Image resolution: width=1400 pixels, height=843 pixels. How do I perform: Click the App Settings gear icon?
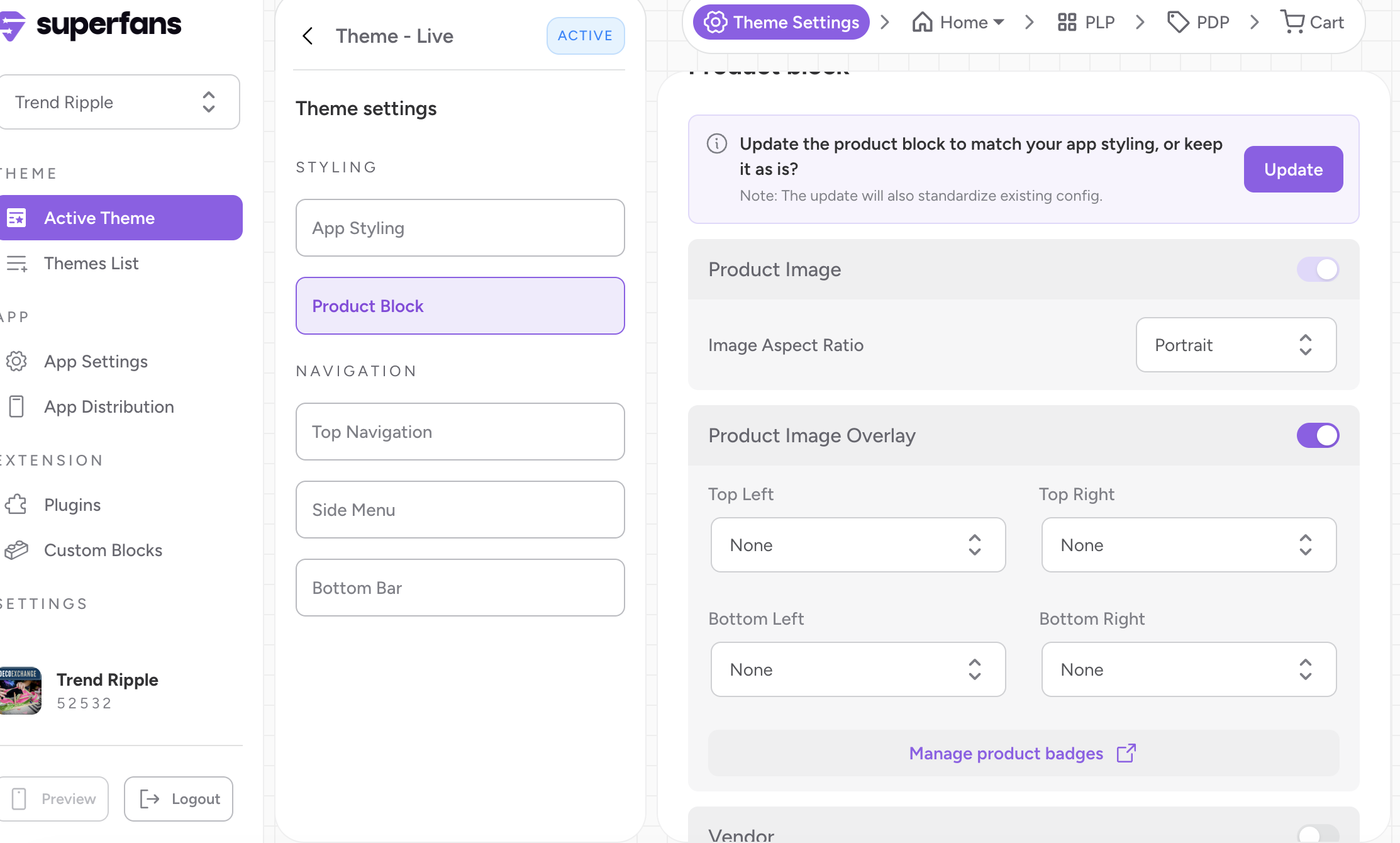(x=16, y=361)
